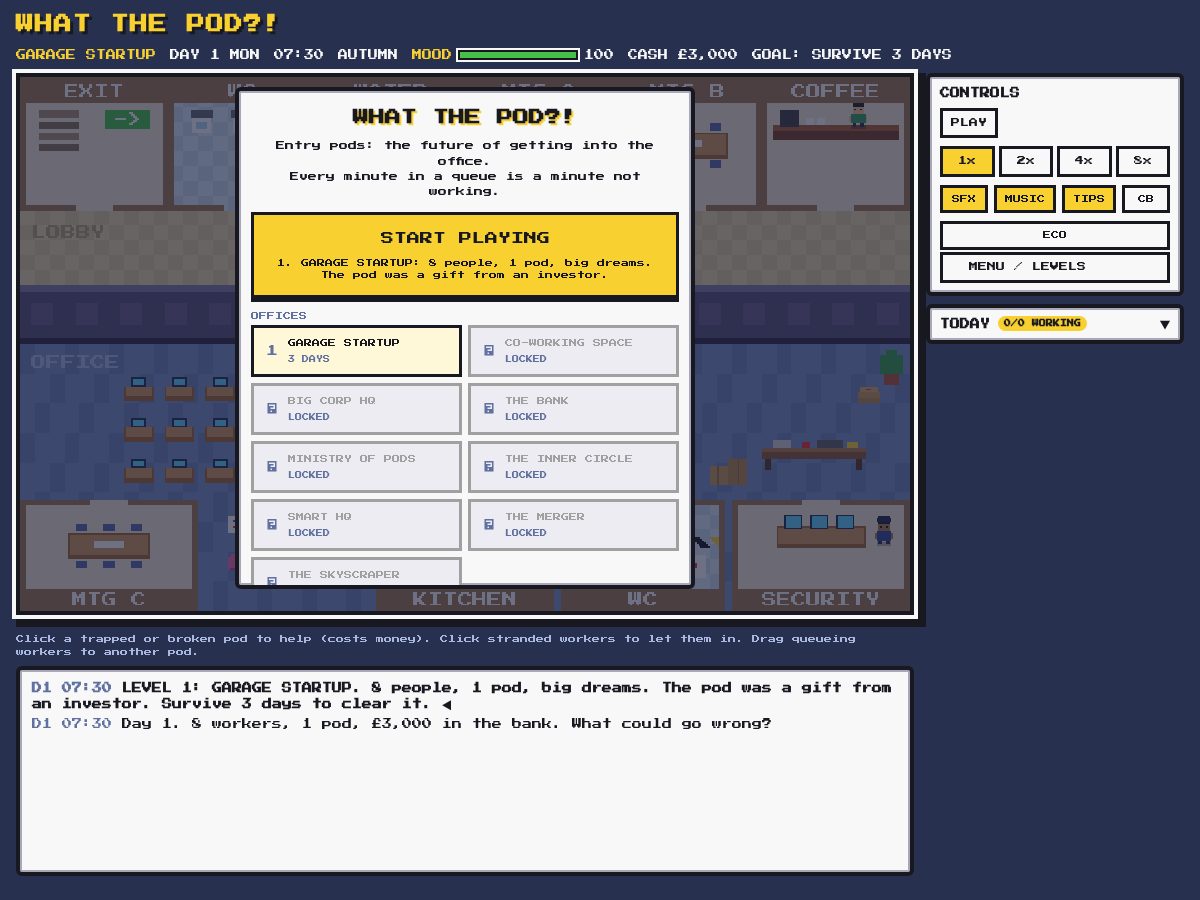Set game speed to 8x
1200x900 pixels.
(x=1142, y=161)
